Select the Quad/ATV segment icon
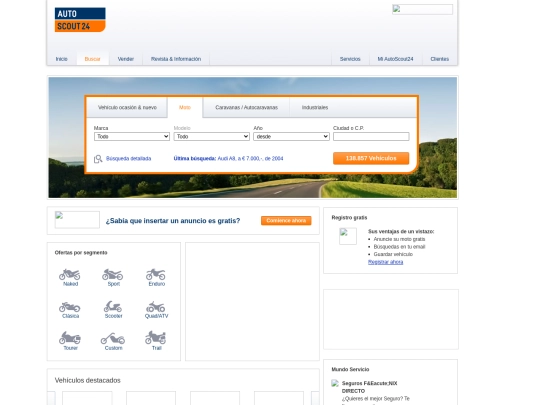The width and height of the screenshot is (540, 405). 156,307
